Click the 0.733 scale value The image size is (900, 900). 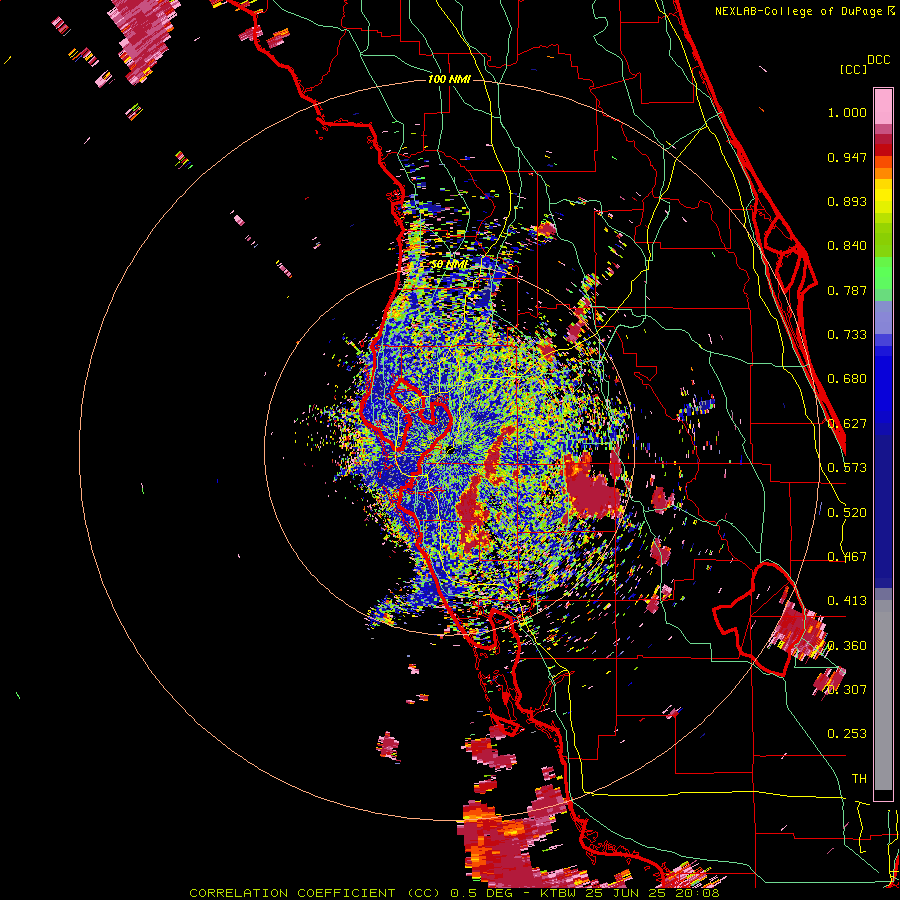click(x=847, y=335)
